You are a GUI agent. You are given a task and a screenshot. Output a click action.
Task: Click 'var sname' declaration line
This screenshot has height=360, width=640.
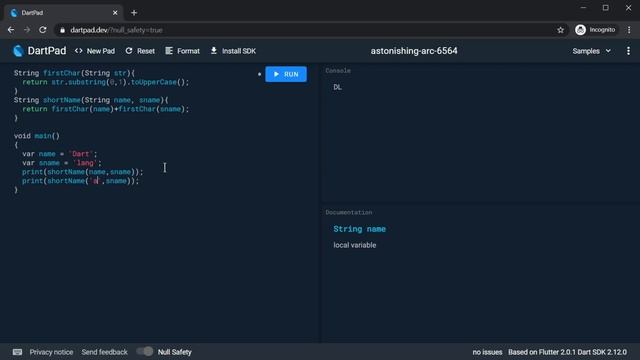click(62, 163)
